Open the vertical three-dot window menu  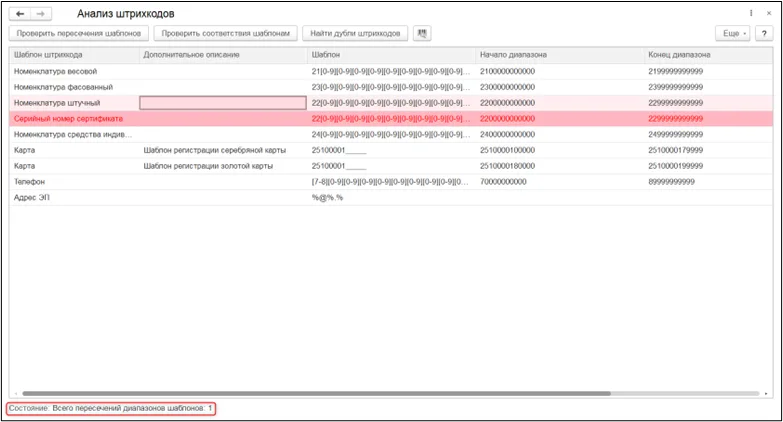pyautogui.click(x=751, y=13)
